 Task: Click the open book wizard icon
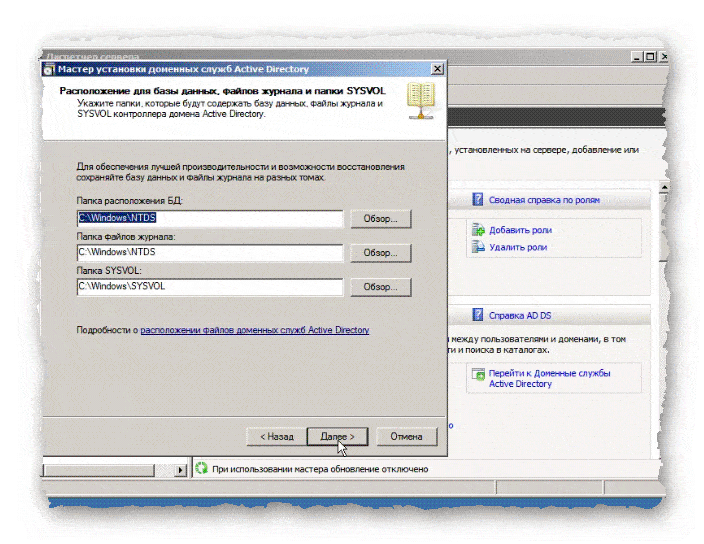[421, 101]
